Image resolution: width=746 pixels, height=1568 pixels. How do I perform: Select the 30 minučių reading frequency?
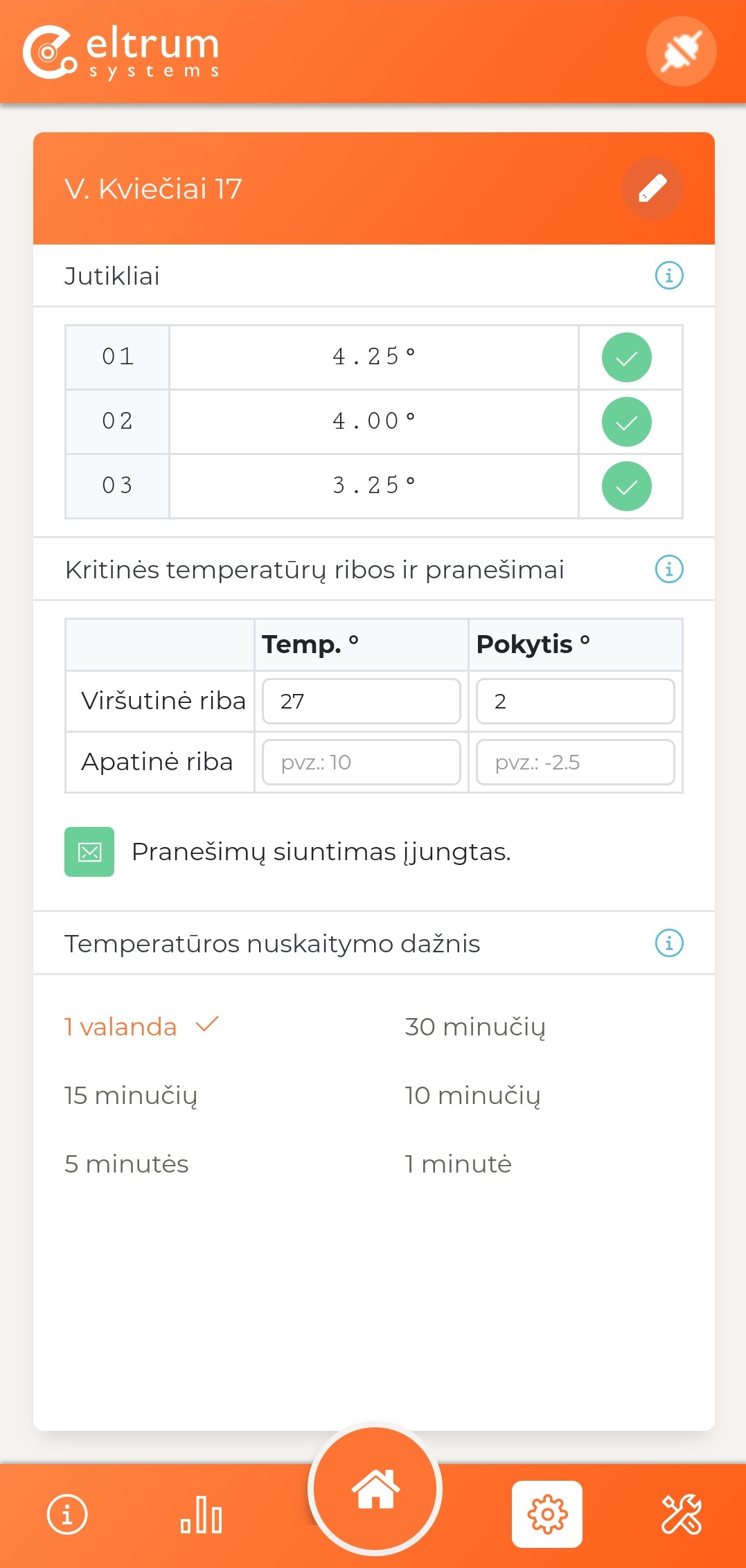[x=474, y=1026]
